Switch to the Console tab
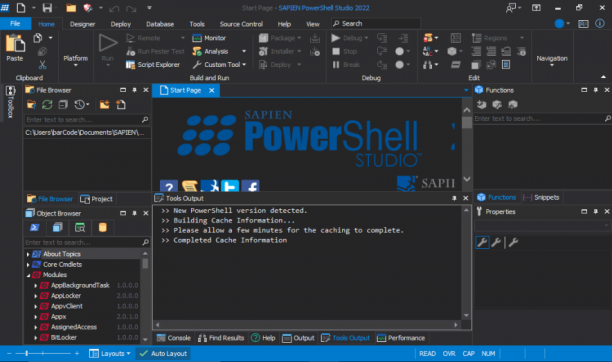The image size is (612, 362). pos(174,338)
